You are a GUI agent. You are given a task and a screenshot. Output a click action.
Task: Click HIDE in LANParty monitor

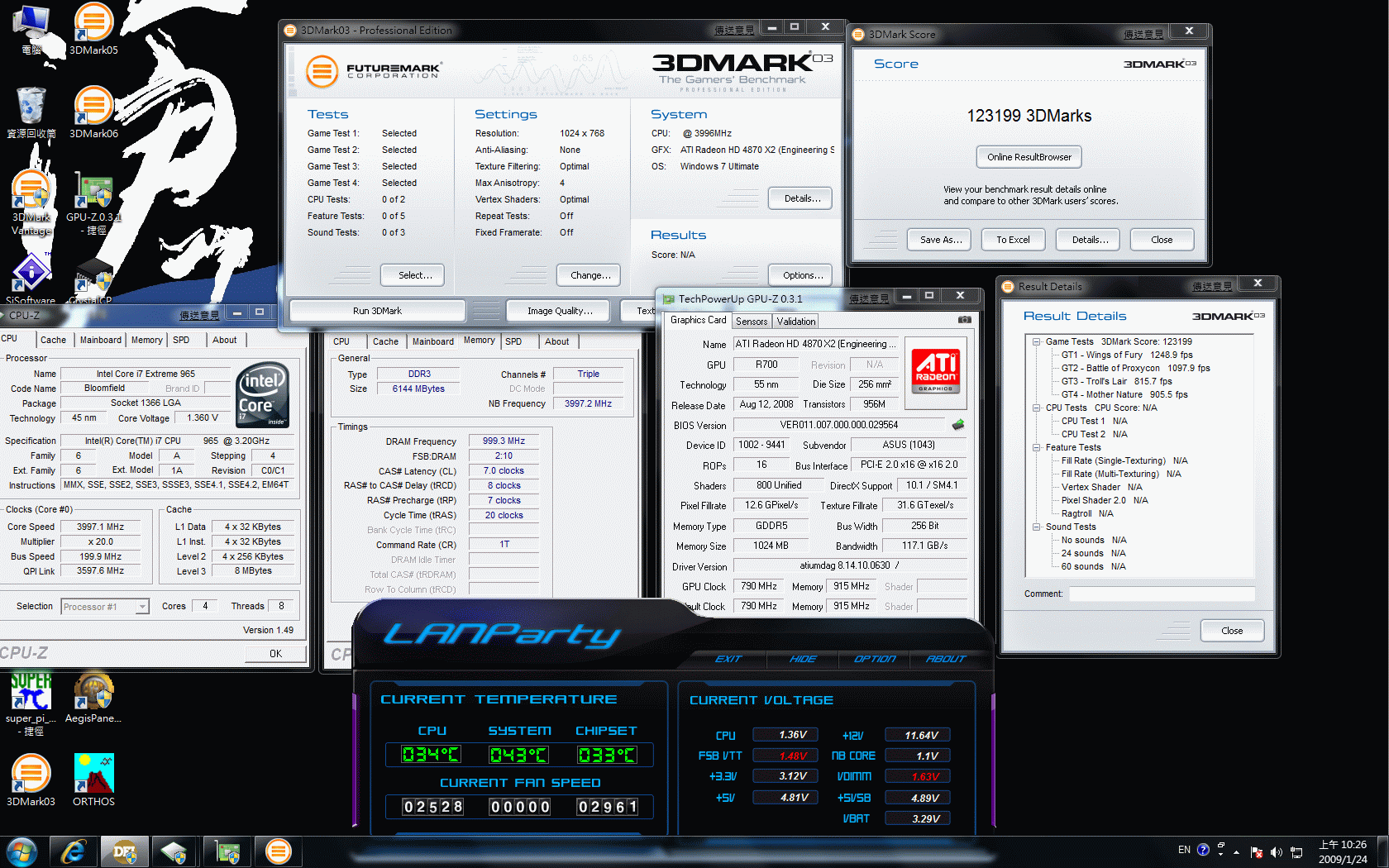pyautogui.click(x=802, y=659)
